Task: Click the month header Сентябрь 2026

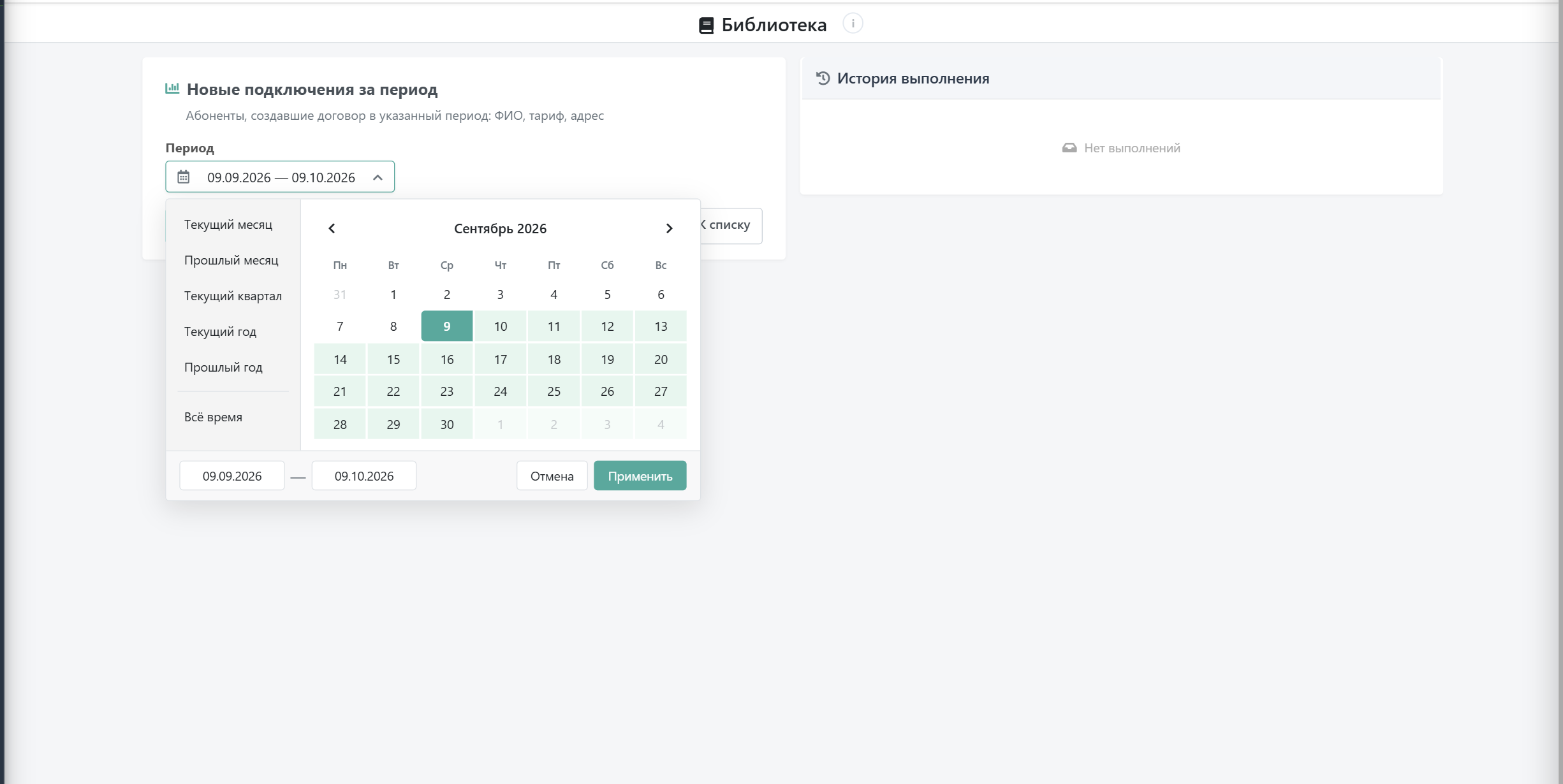Action: (500, 228)
